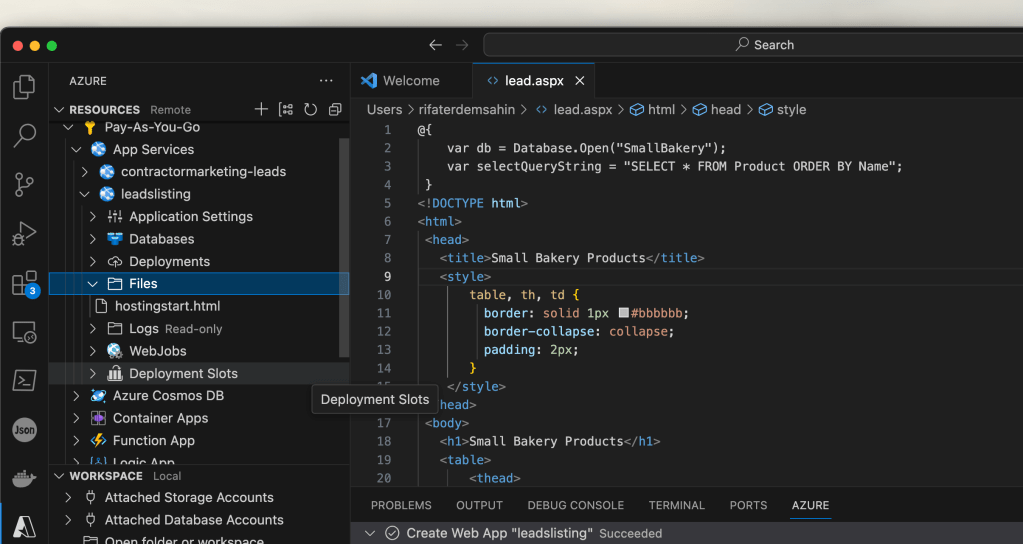Image resolution: width=1023 pixels, height=544 pixels.
Task: Expand Attached Storage Accounts
Action: coord(69,497)
